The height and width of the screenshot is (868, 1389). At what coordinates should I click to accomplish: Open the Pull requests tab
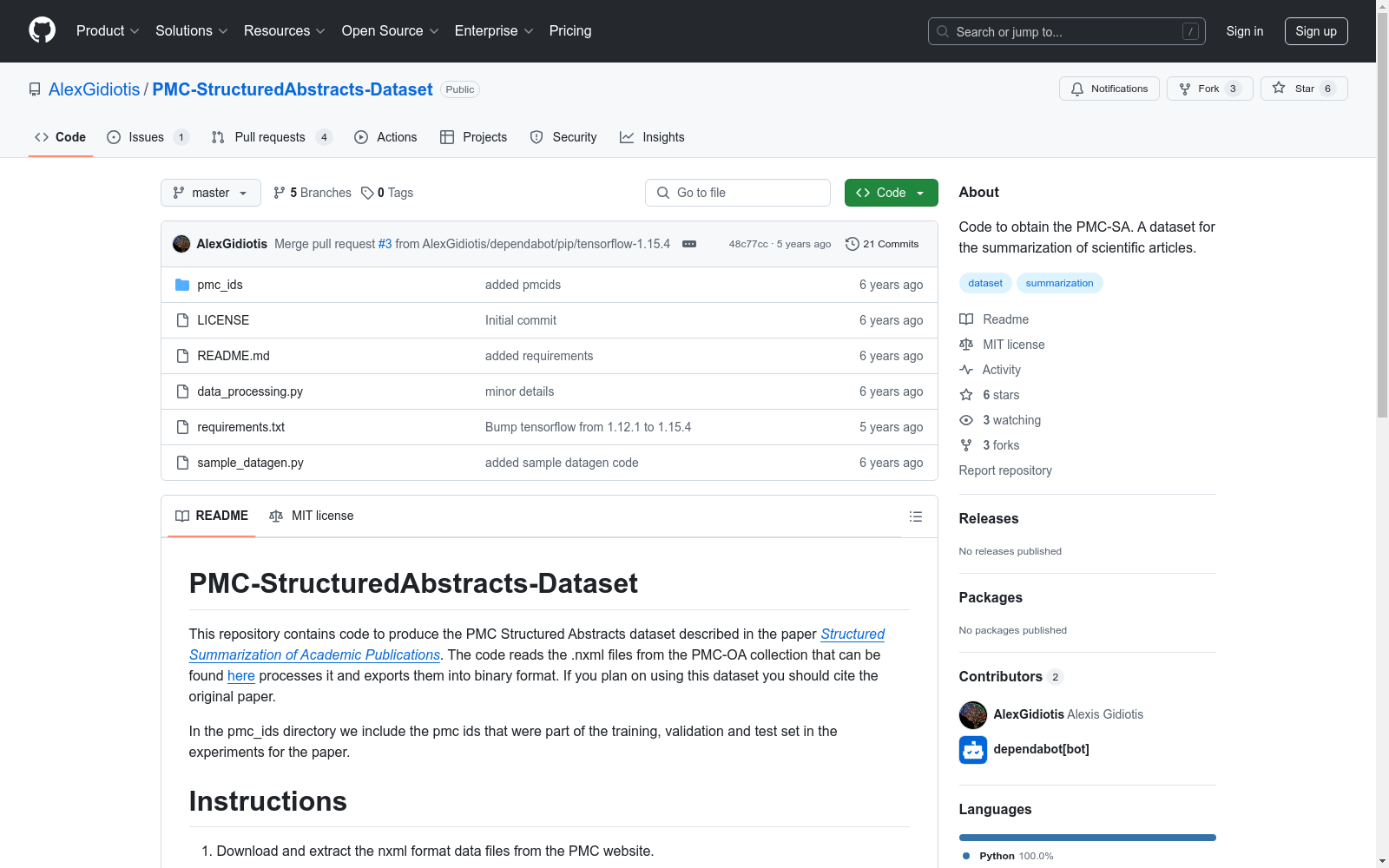point(272,137)
